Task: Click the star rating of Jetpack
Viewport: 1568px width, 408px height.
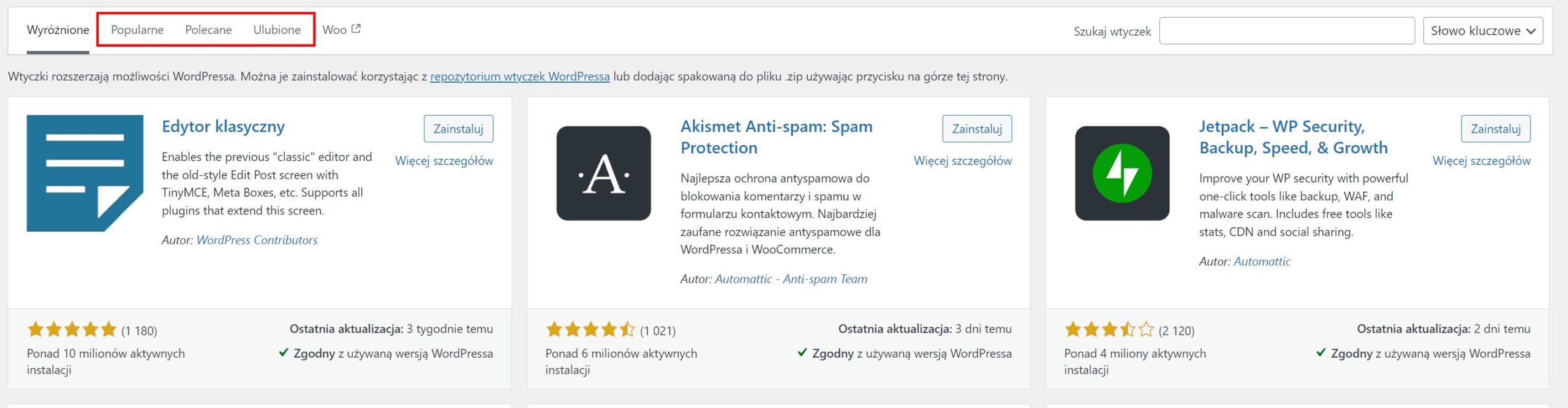Action: tap(1109, 330)
